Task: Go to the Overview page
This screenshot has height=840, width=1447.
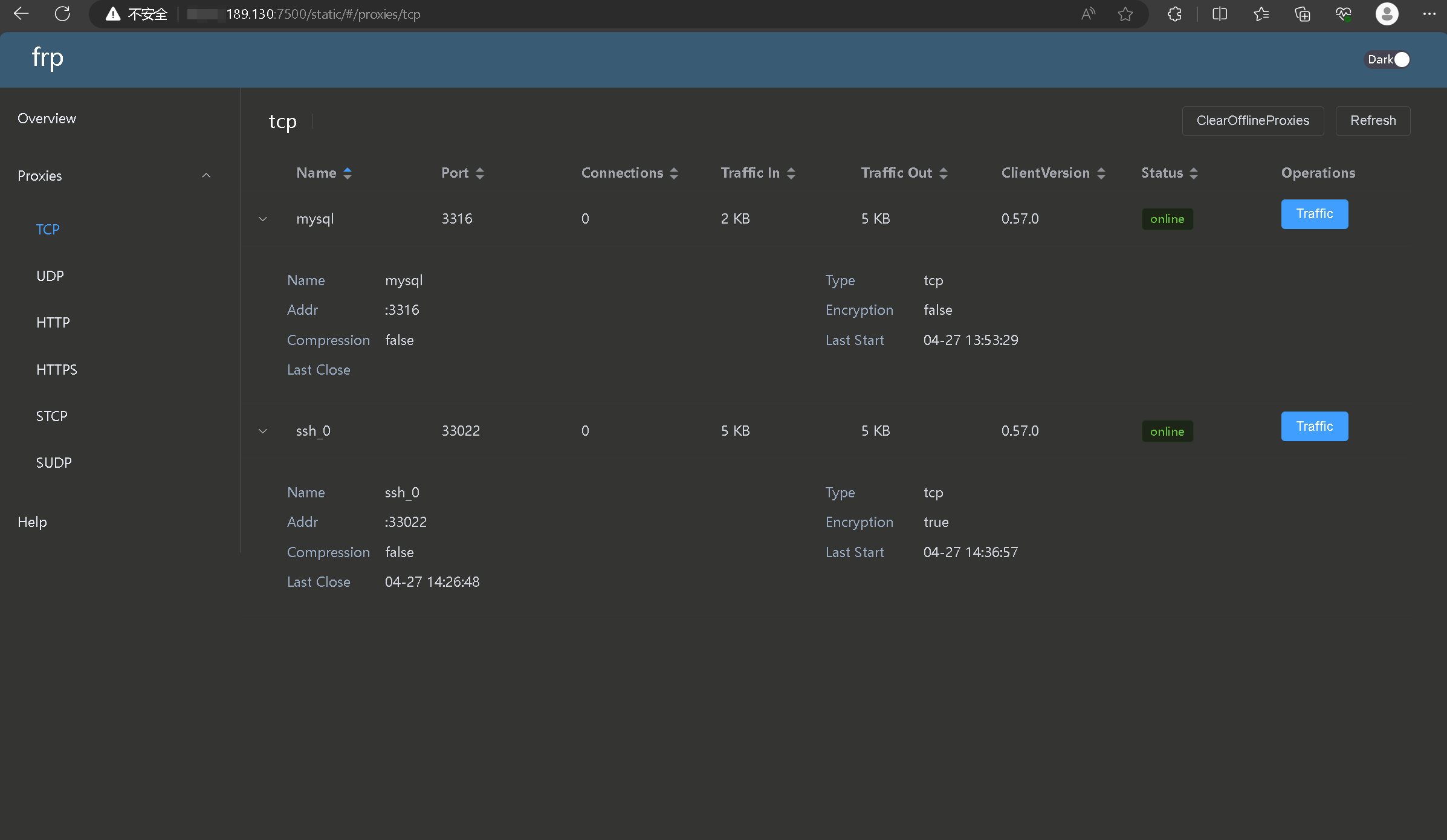Action: pyautogui.click(x=47, y=118)
